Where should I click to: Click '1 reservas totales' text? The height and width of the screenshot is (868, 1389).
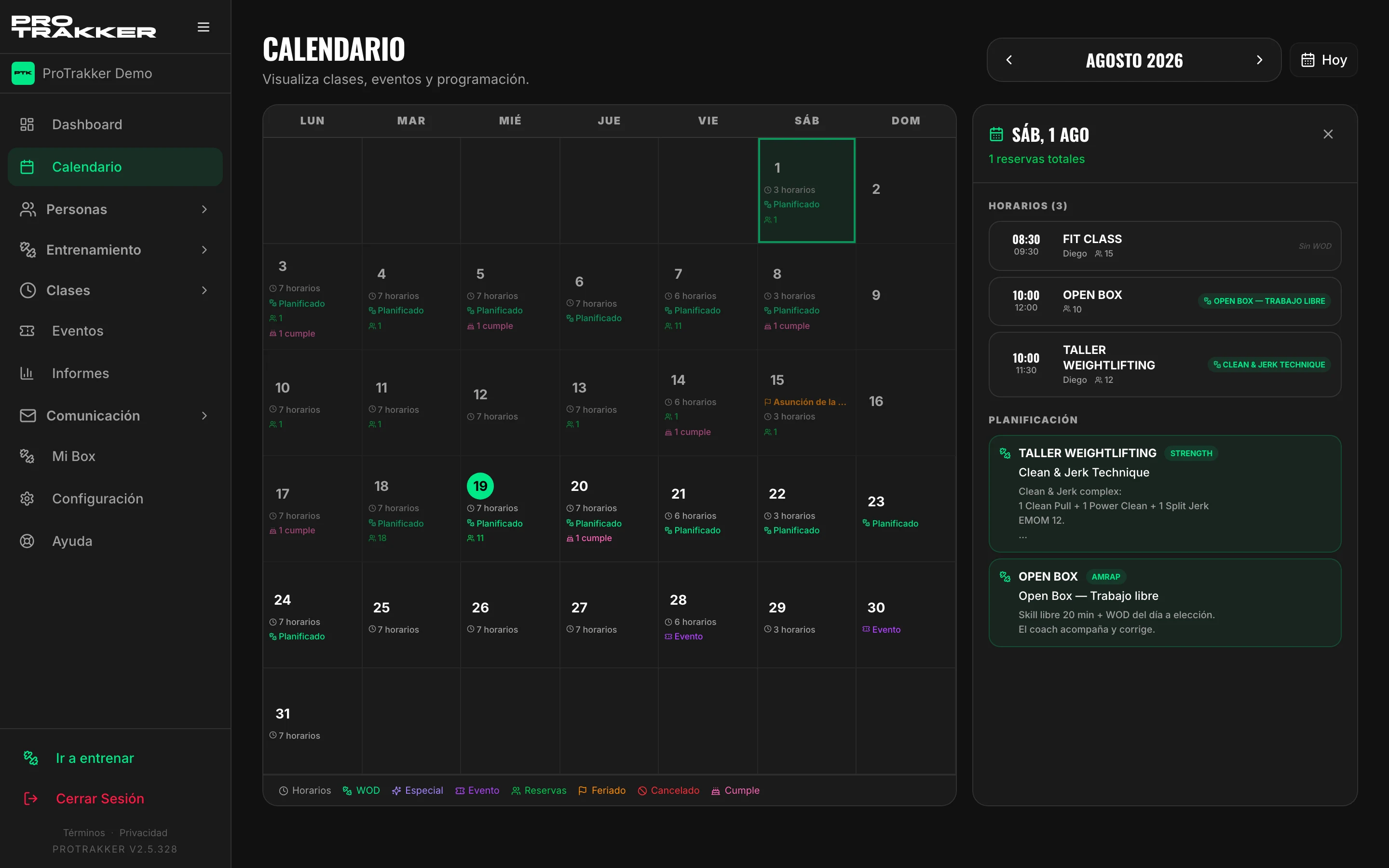coord(1036,159)
